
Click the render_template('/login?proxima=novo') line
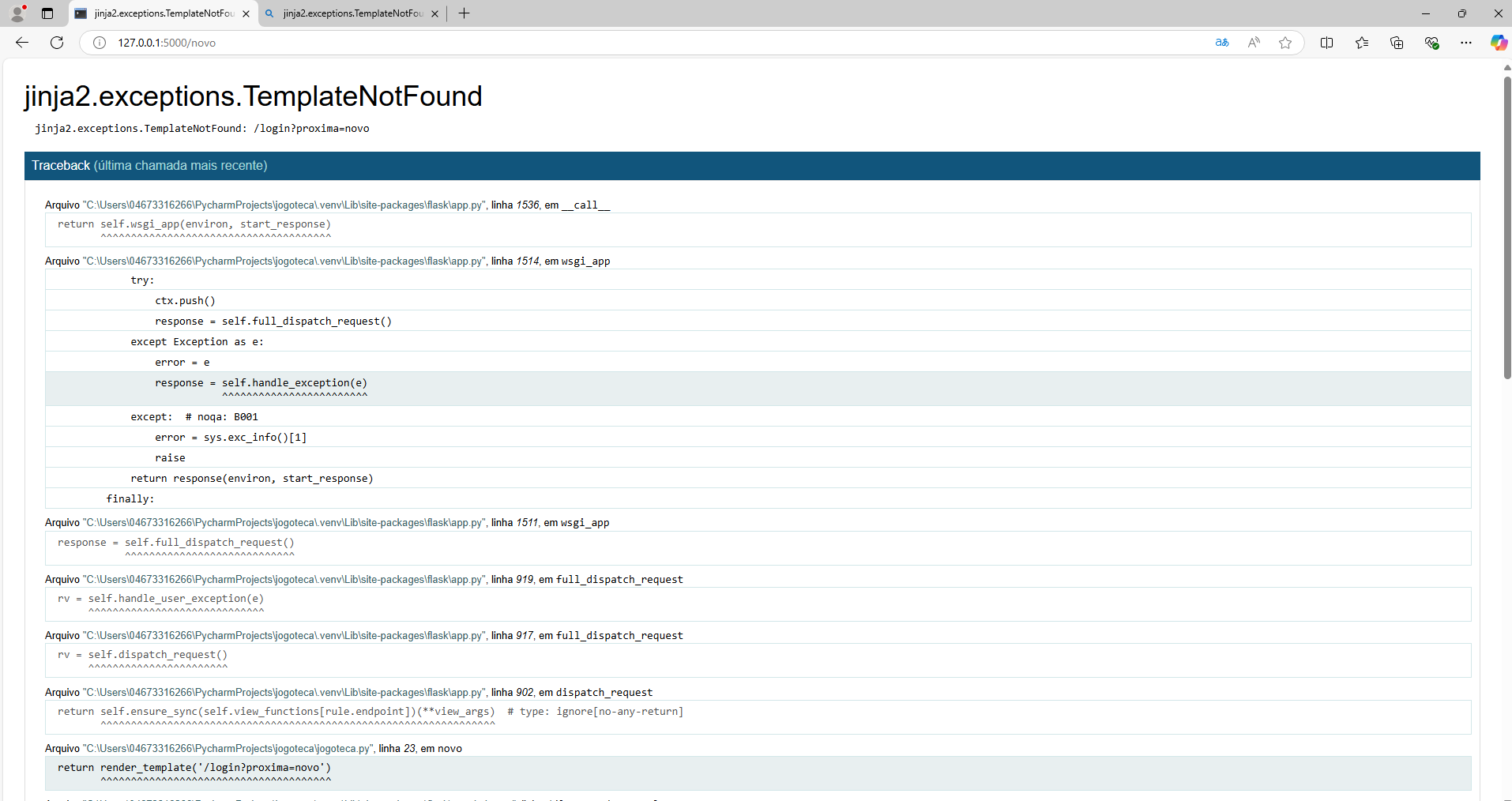tap(758, 773)
